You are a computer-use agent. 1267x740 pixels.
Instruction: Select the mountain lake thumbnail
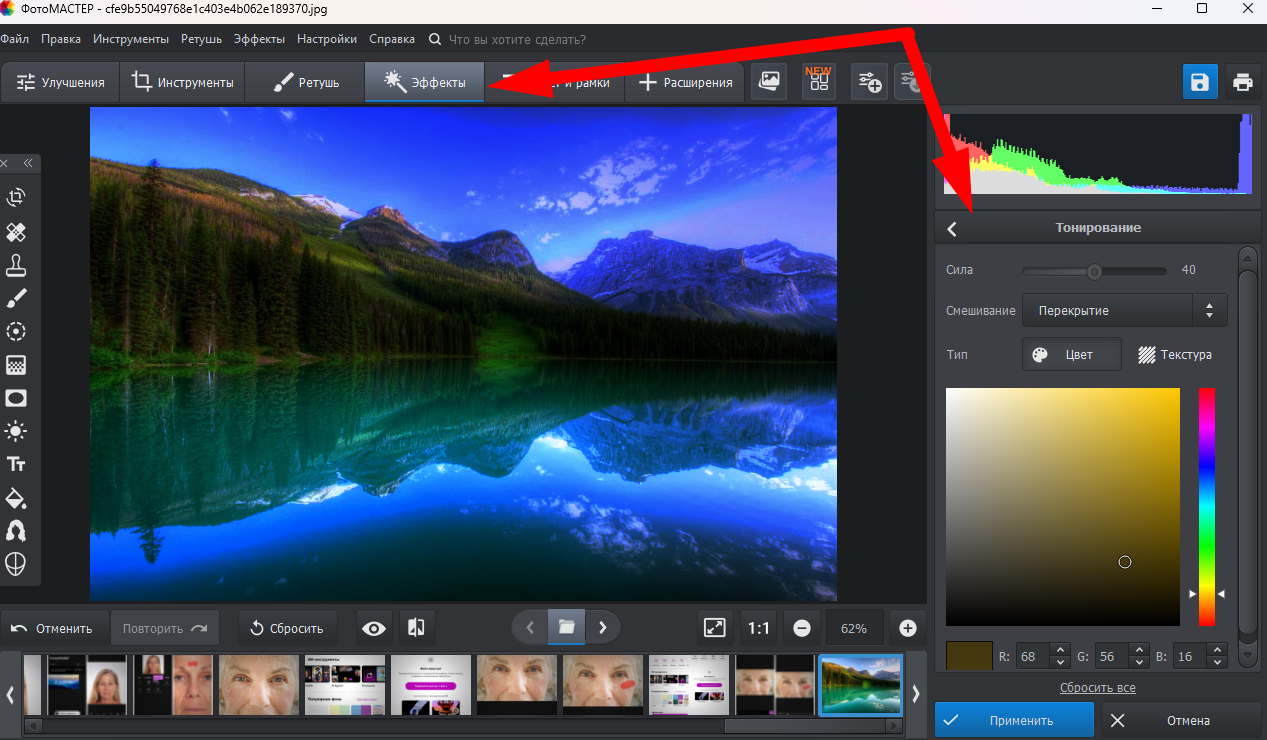click(x=861, y=685)
